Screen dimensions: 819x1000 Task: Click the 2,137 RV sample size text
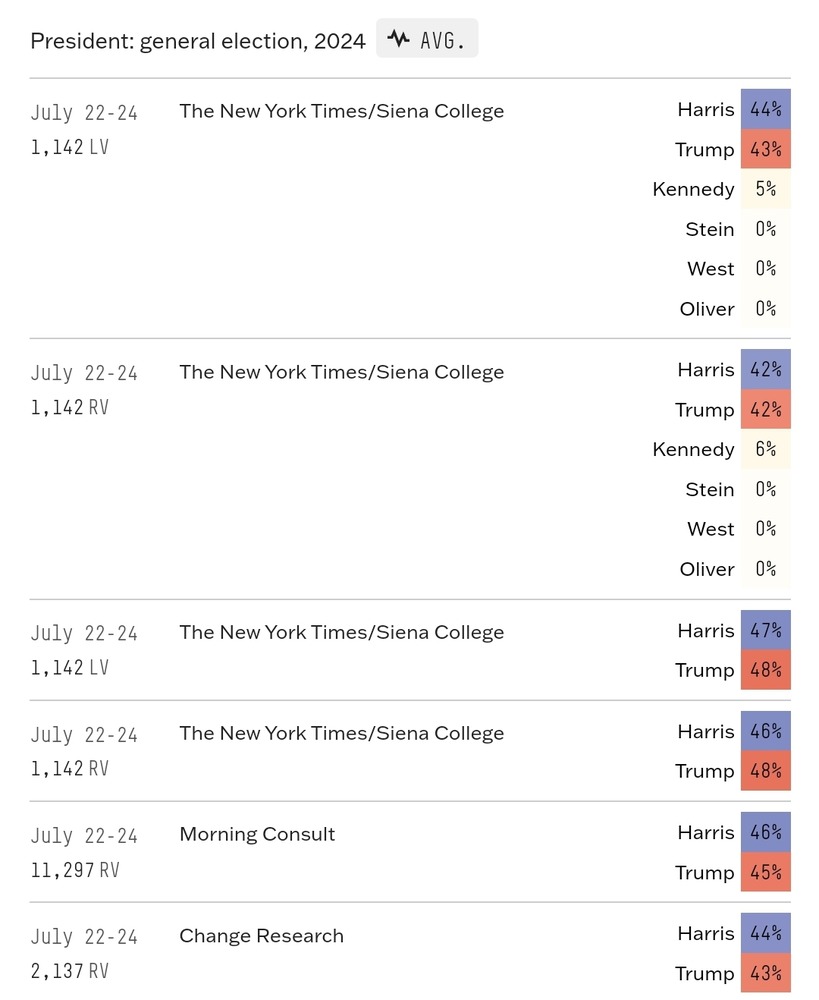point(70,971)
